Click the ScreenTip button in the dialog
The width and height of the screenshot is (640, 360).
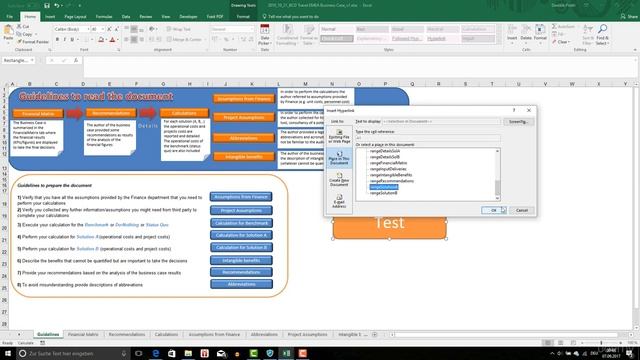coord(518,122)
